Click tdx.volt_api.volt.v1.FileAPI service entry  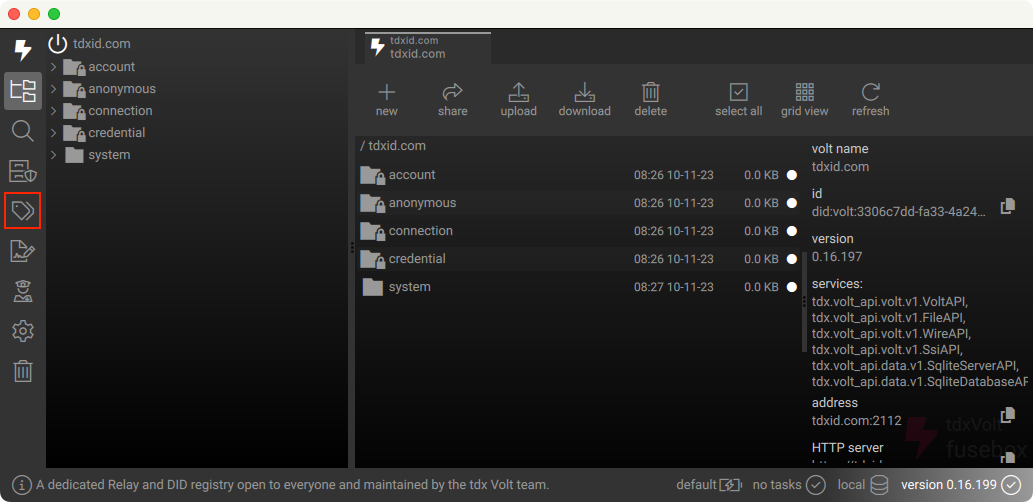tap(889, 318)
